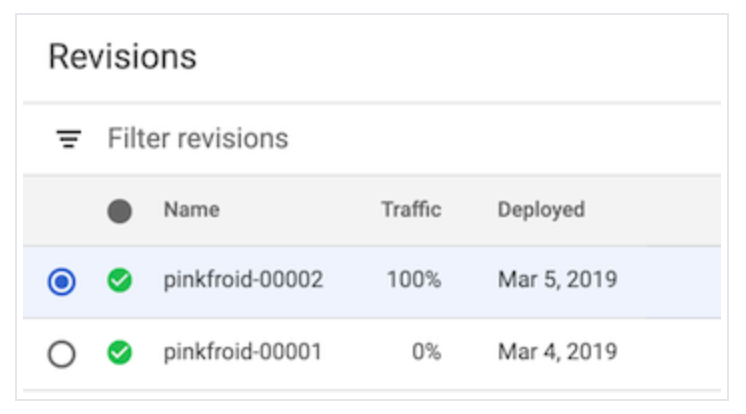
Task: Click the pinkfroid-00001 table row
Action: (660, 354)
